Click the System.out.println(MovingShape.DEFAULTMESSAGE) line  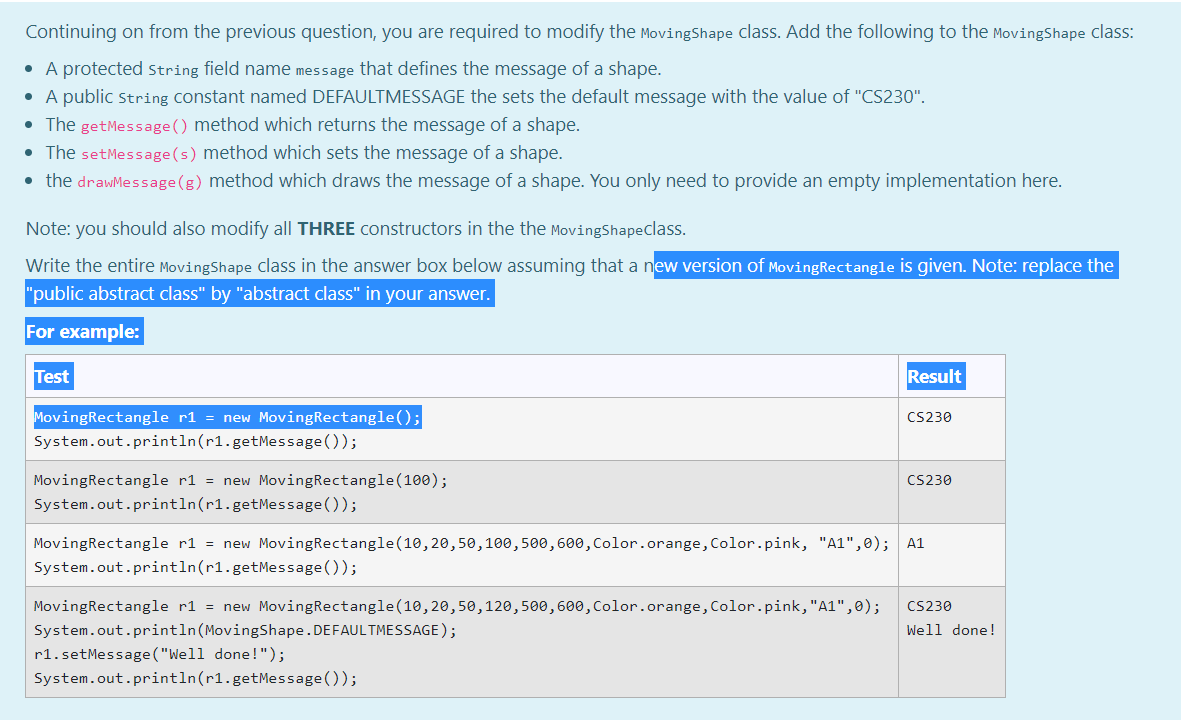[245, 630]
